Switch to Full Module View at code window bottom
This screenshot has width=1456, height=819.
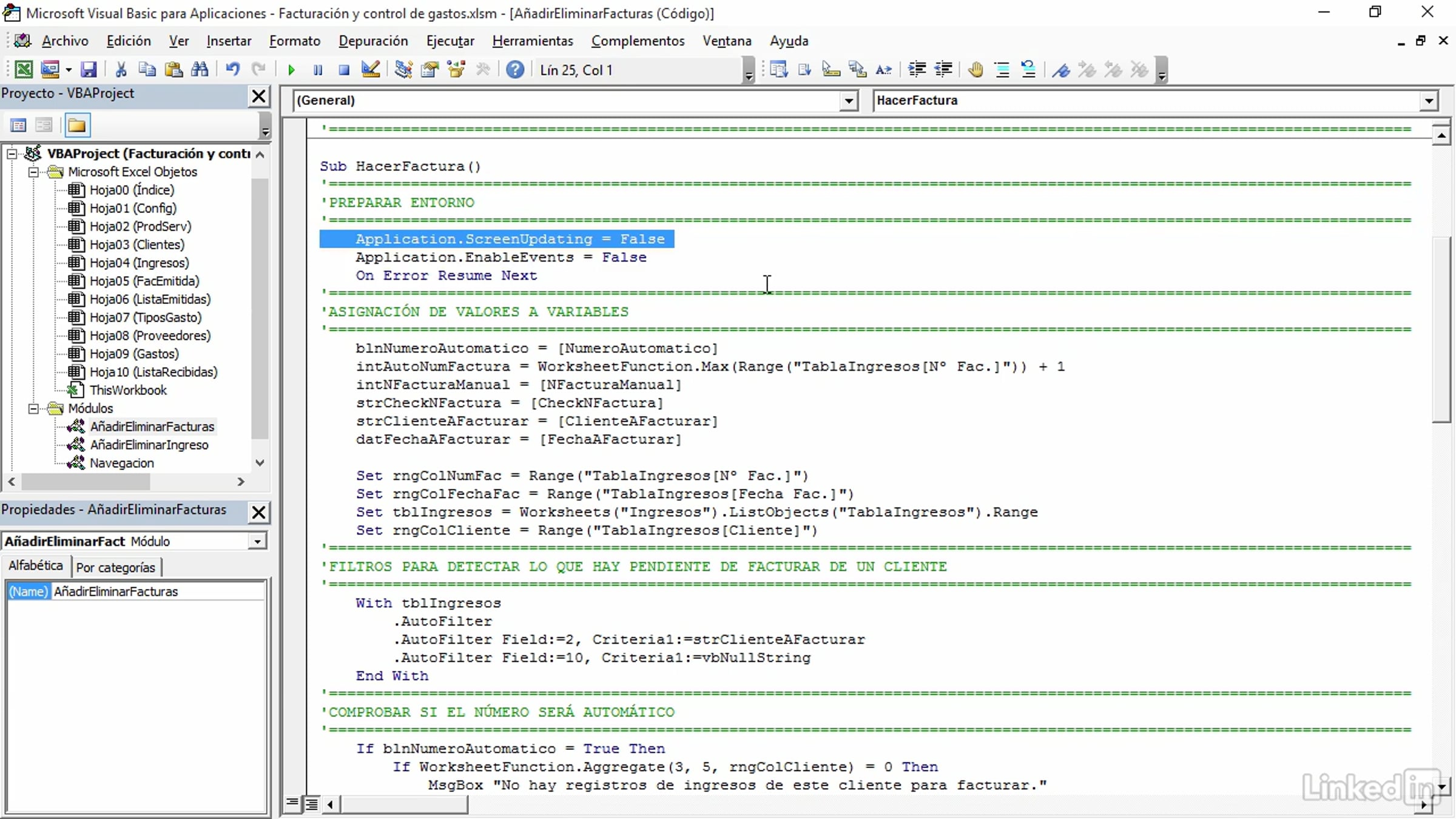[x=311, y=804]
